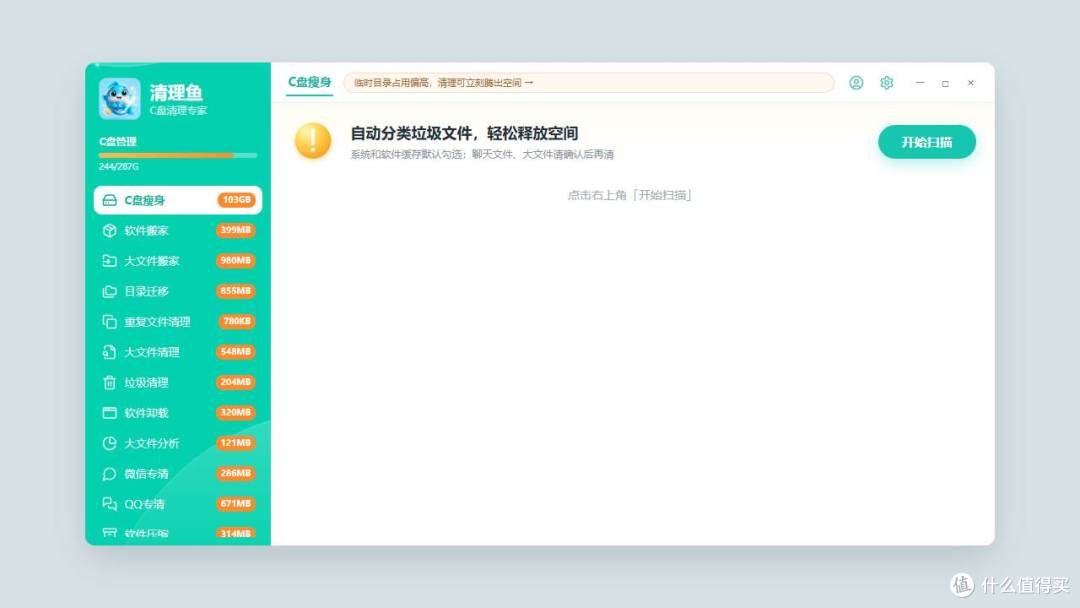The width and height of the screenshot is (1080, 608).
Task: Open 大文件分析 section
Action: point(178,443)
